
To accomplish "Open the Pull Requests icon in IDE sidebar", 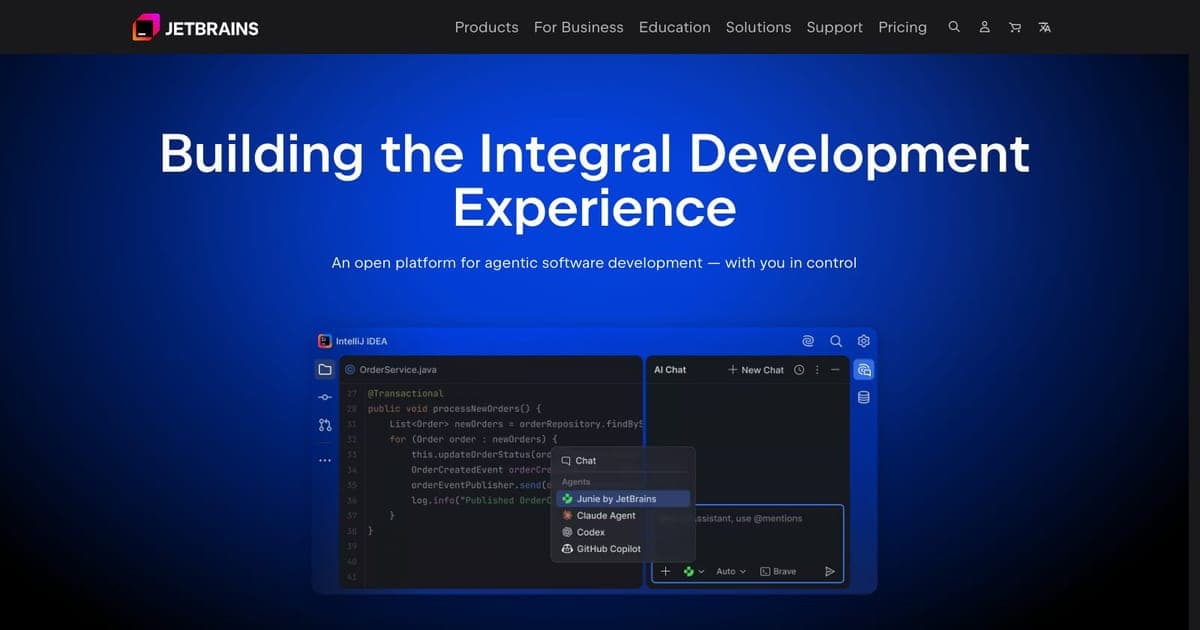I will (325, 425).
